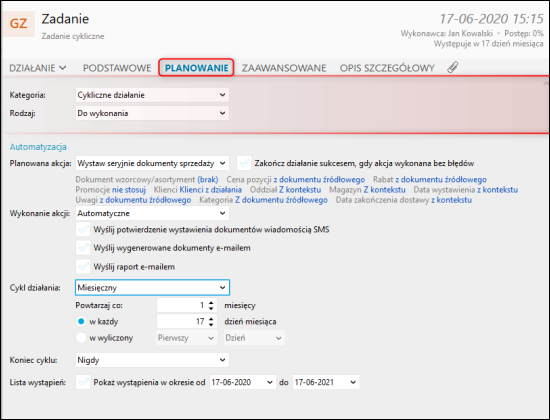Toggle 'Pokaż wystąpienia w okresie' checkbox
550x420 pixels.
coord(83,382)
